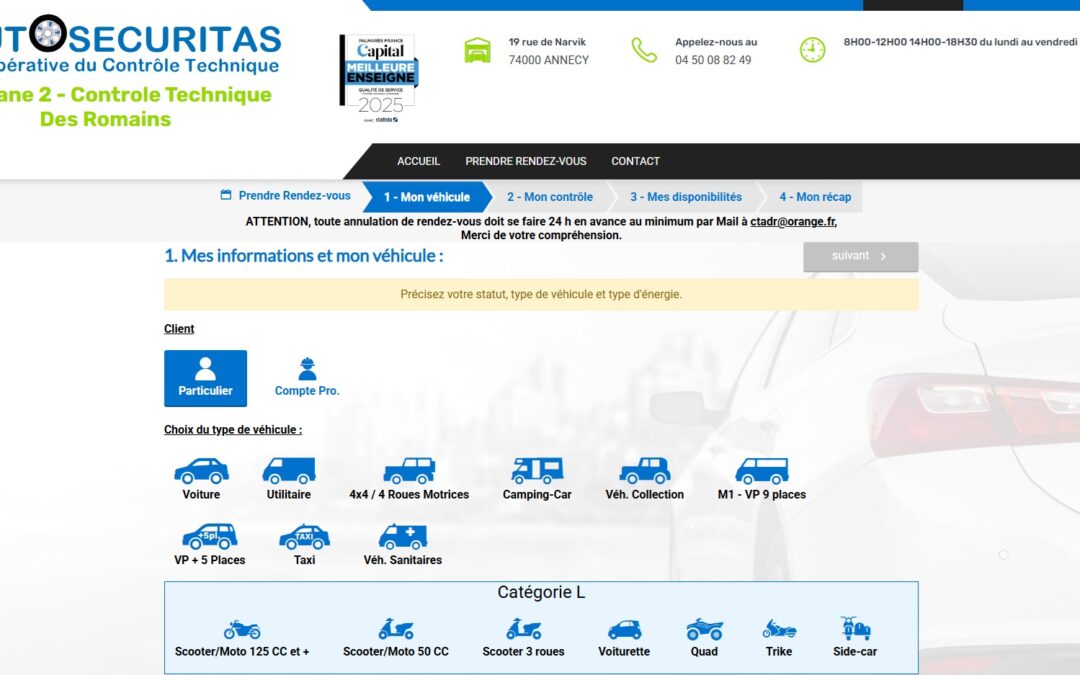Pick the Camping-Car vehicle icon
This screenshot has height=675, width=1080.
click(537, 471)
